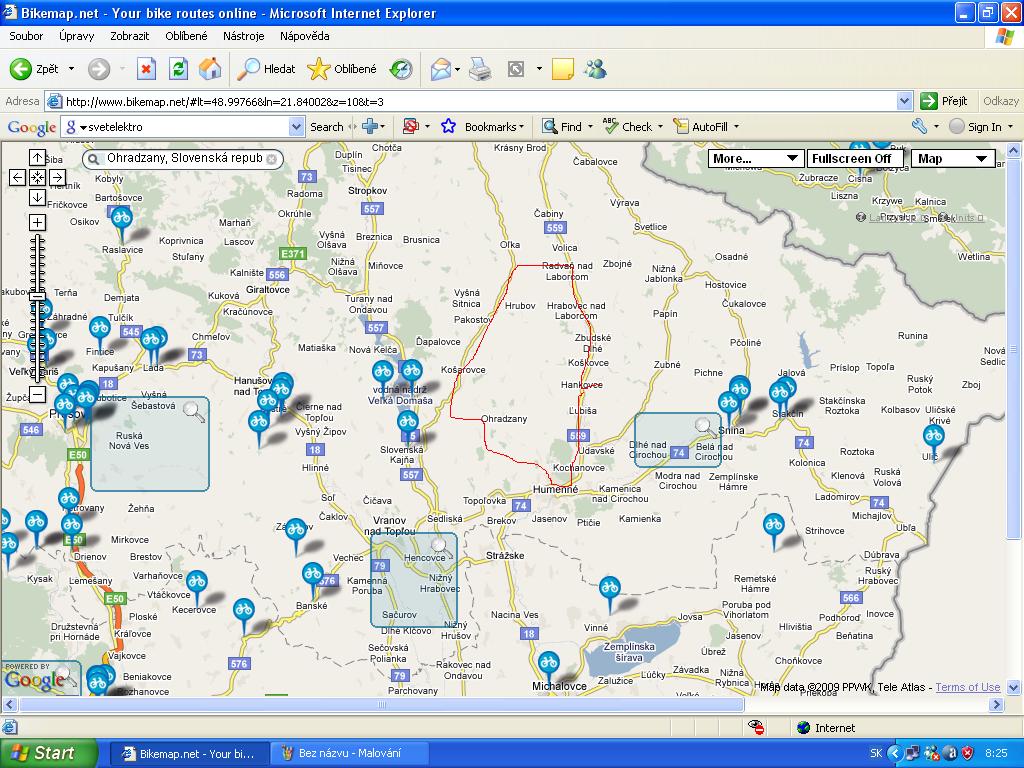Zoom out using the minus button
The width and height of the screenshot is (1024, 768).
37,394
